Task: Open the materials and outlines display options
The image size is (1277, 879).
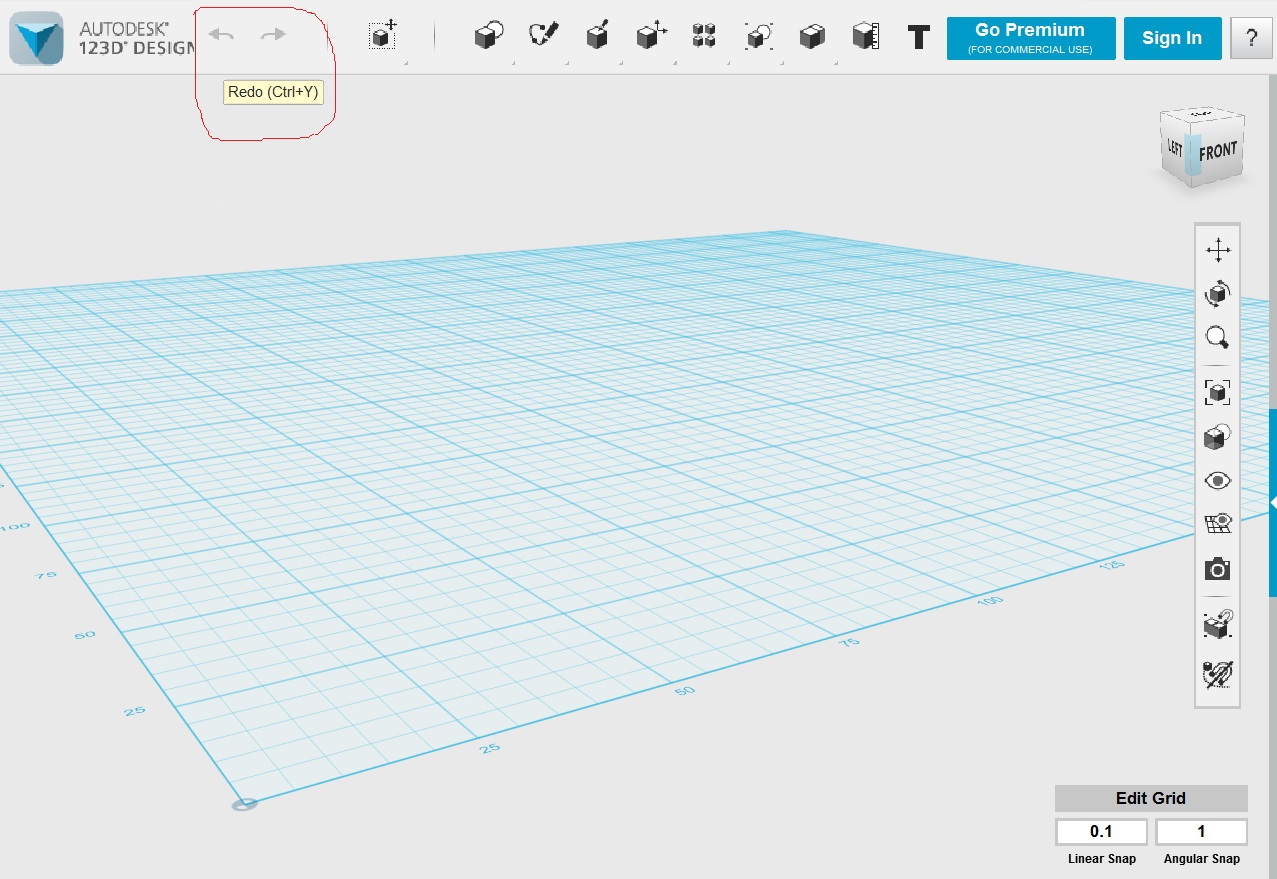Action: coord(1217,437)
